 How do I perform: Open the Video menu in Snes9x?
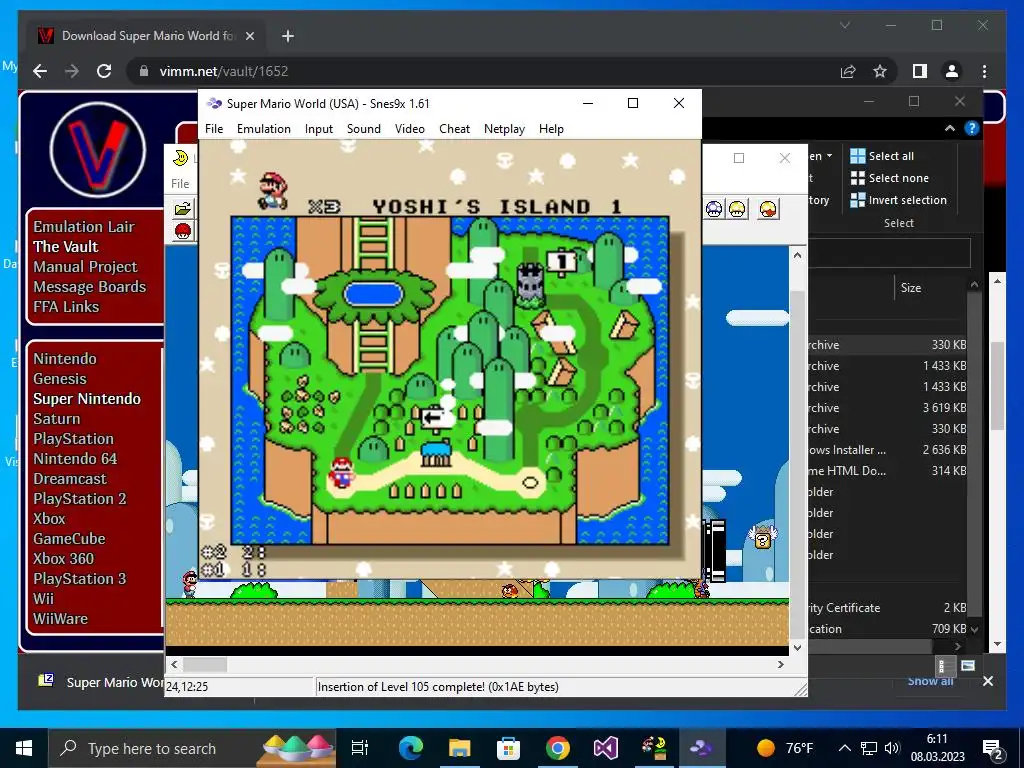click(409, 129)
